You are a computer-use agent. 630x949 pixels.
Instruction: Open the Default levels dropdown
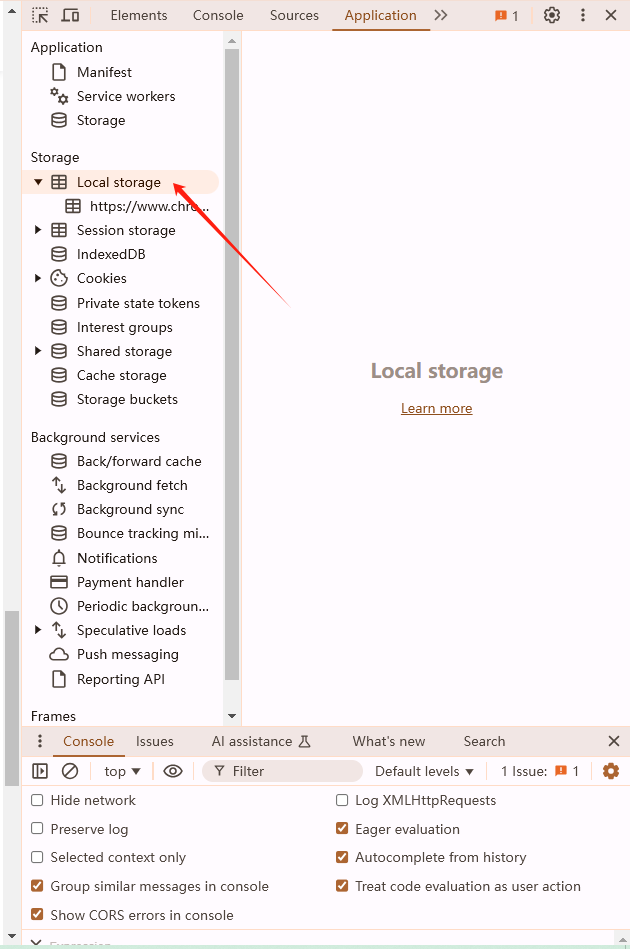point(424,771)
